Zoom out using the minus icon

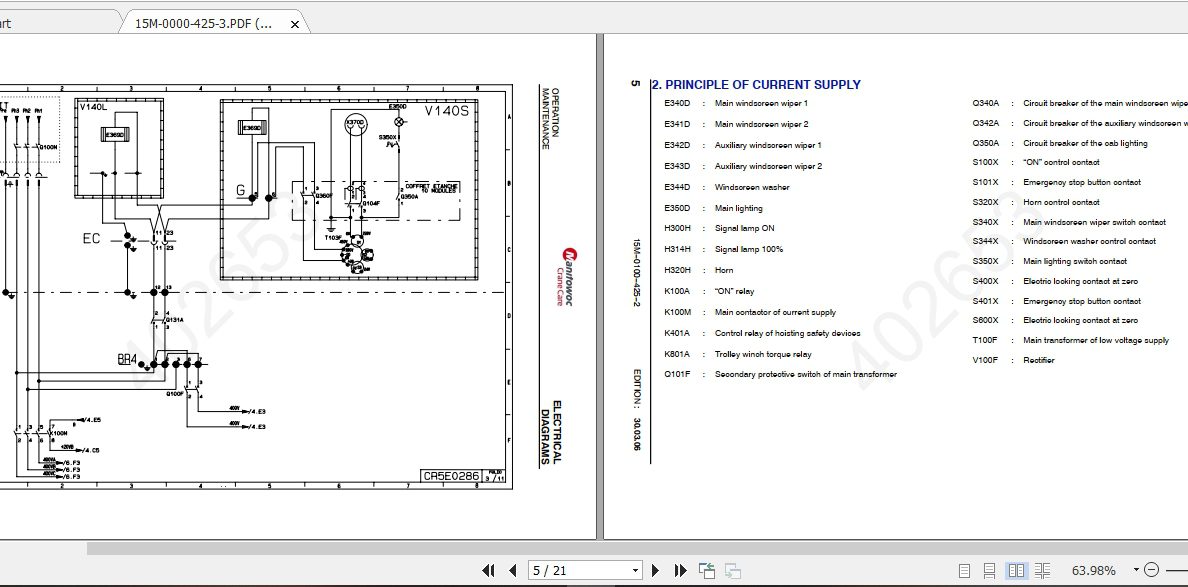pyautogui.click(x=1151, y=569)
